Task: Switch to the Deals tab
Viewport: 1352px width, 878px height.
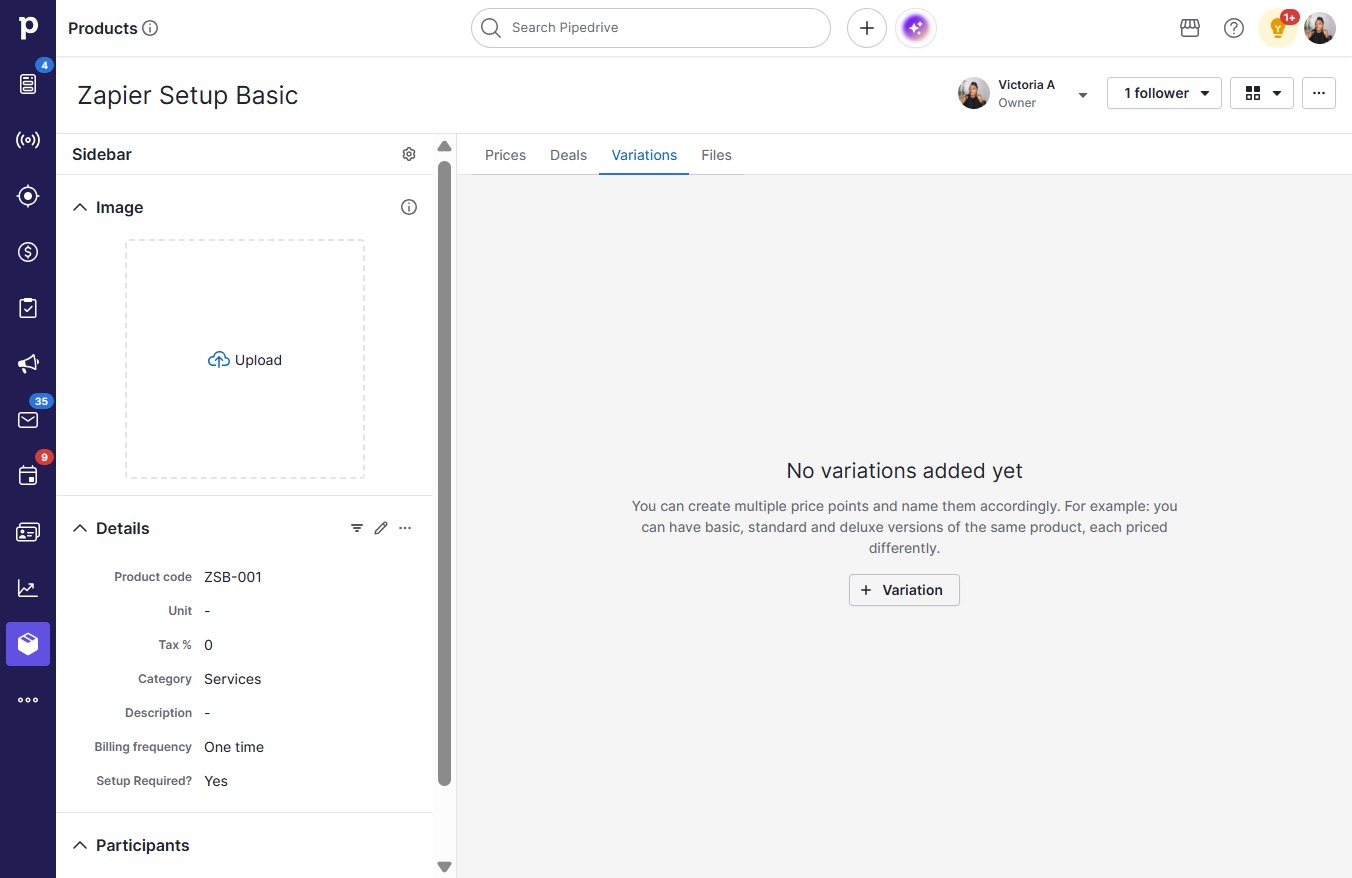Action: click(x=568, y=155)
